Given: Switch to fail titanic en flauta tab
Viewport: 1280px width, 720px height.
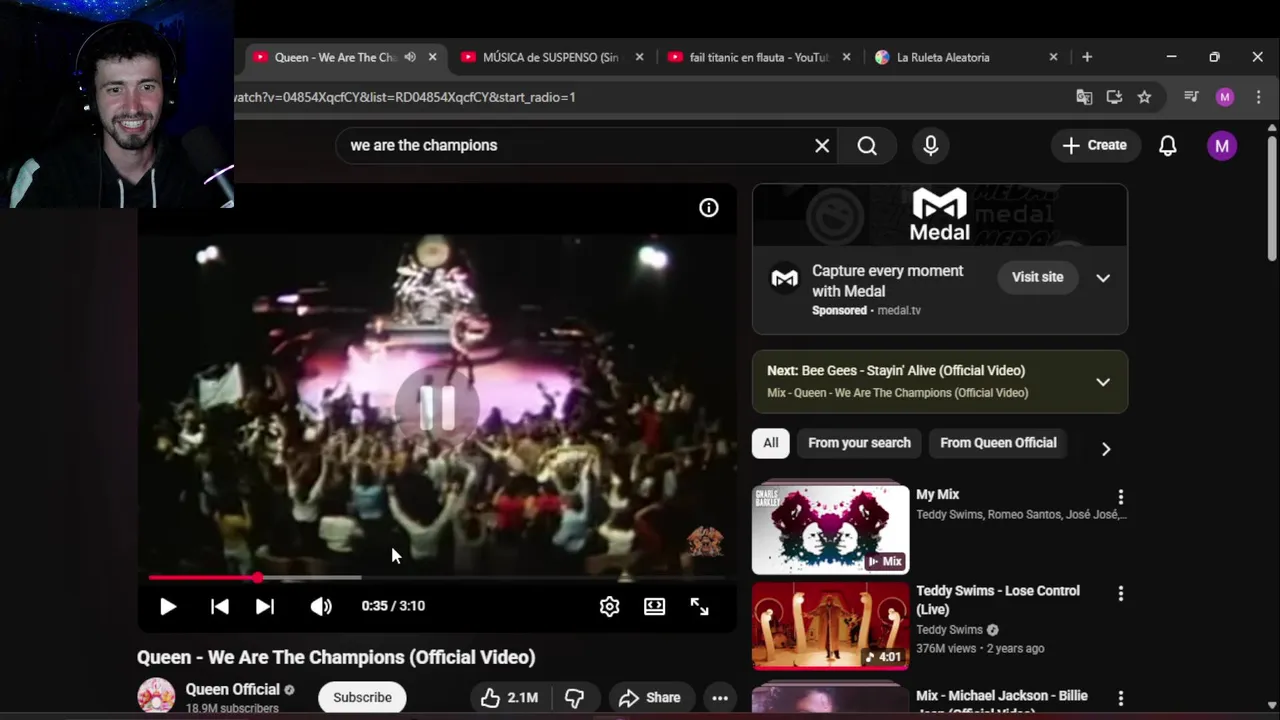Looking at the screenshot, I should [x=760, y=57].
